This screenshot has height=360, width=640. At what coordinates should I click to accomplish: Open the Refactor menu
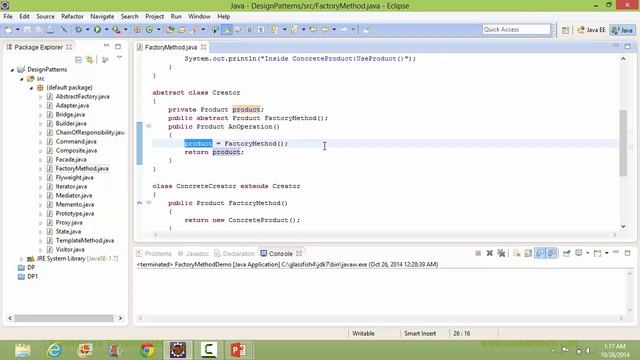point(72,16)
